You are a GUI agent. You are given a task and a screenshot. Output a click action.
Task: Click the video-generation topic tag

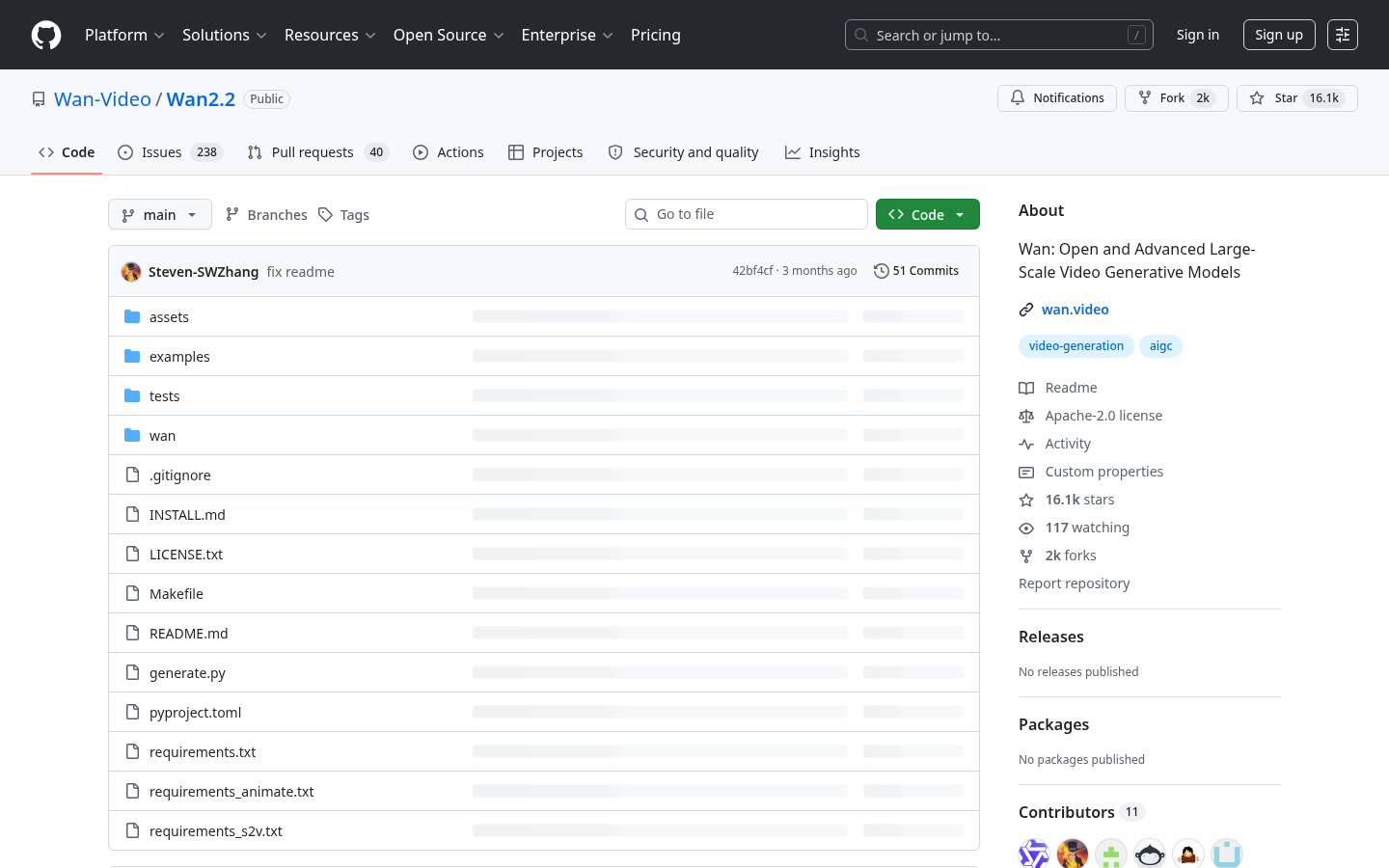pyautogui.click(x=1076, y=346)
